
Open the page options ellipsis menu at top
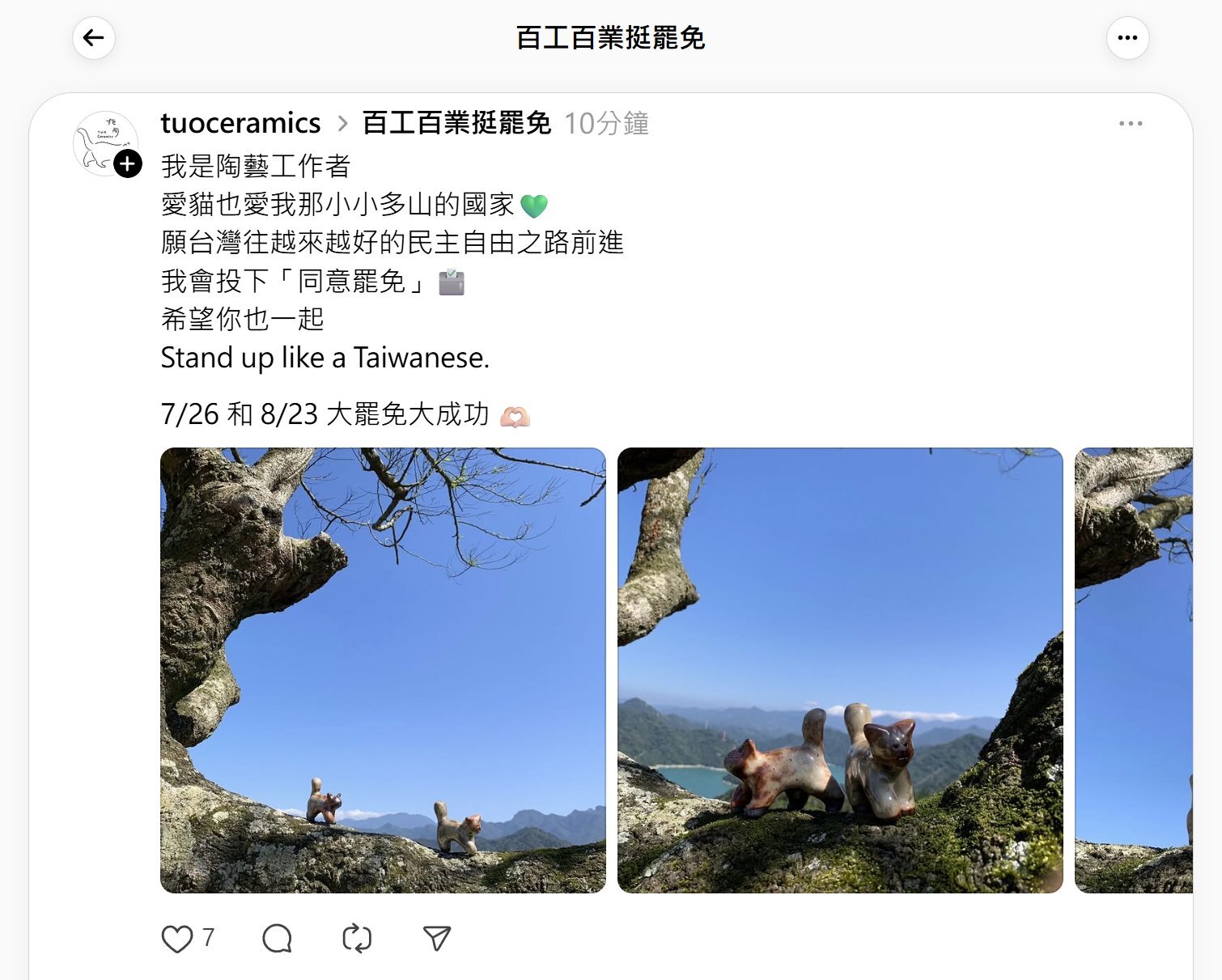1127,38
